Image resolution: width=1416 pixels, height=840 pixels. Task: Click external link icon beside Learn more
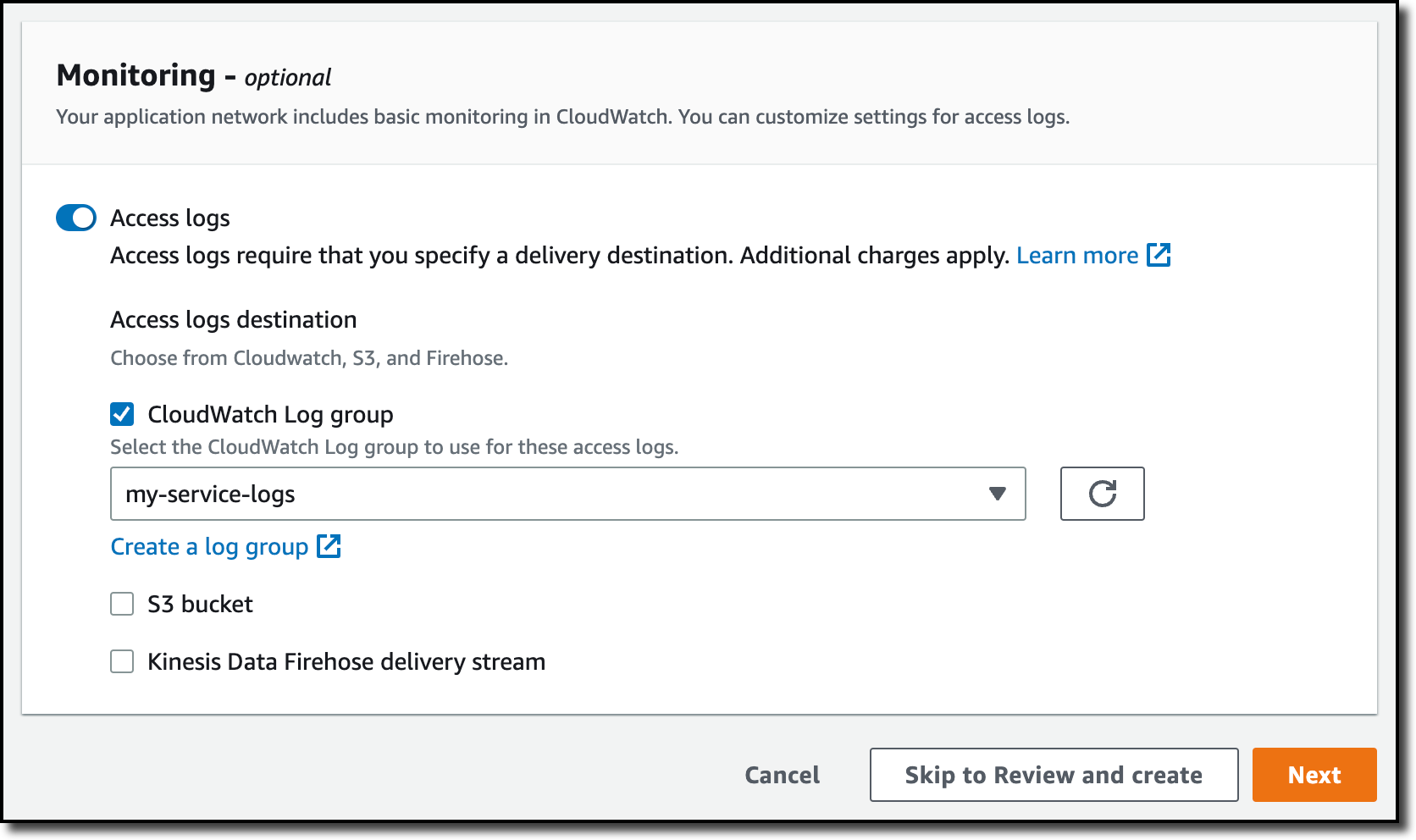coord(1159,255)
